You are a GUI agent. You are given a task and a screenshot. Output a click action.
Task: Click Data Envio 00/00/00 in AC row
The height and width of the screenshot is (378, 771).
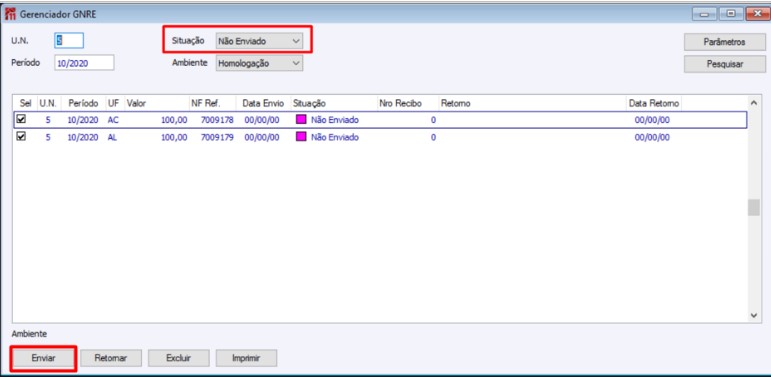pos(262,119)
